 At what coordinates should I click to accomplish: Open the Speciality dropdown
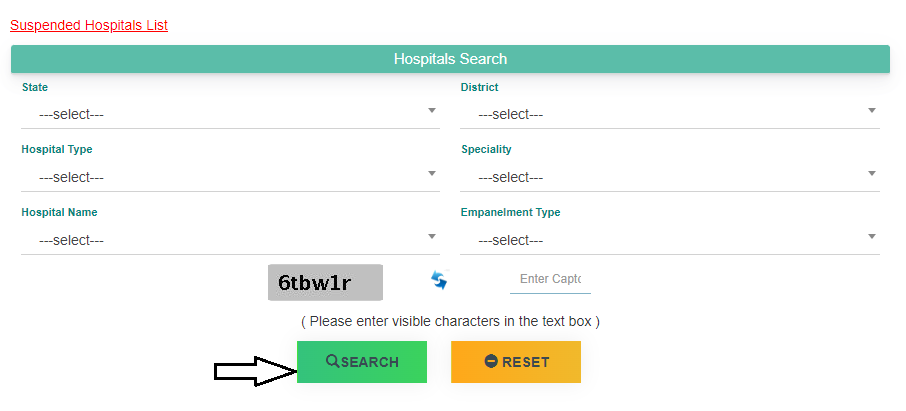pyautogui.click(x=670, y=177)
